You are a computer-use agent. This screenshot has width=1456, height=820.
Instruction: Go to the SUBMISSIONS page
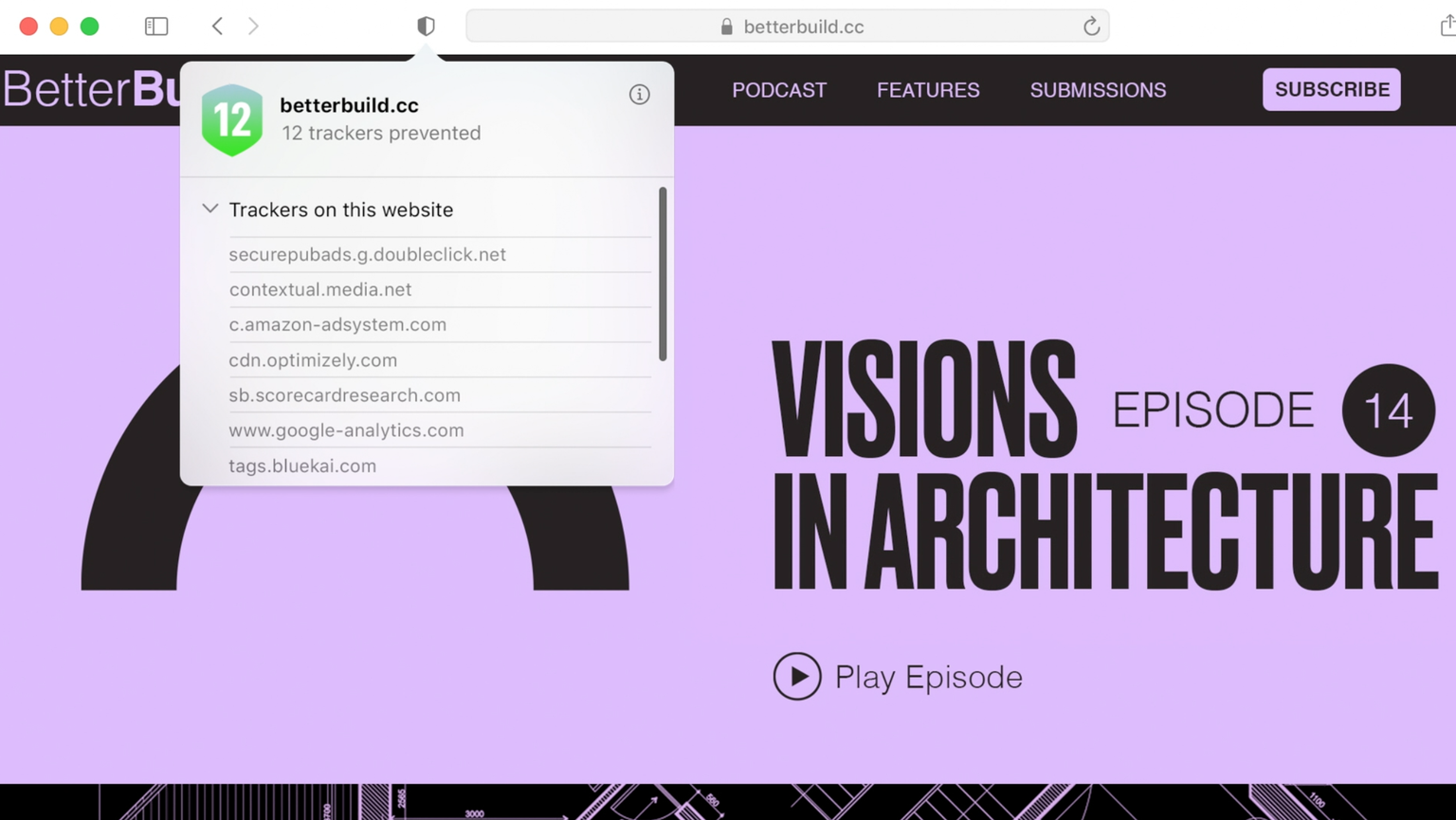click(x=1098, y=90)
